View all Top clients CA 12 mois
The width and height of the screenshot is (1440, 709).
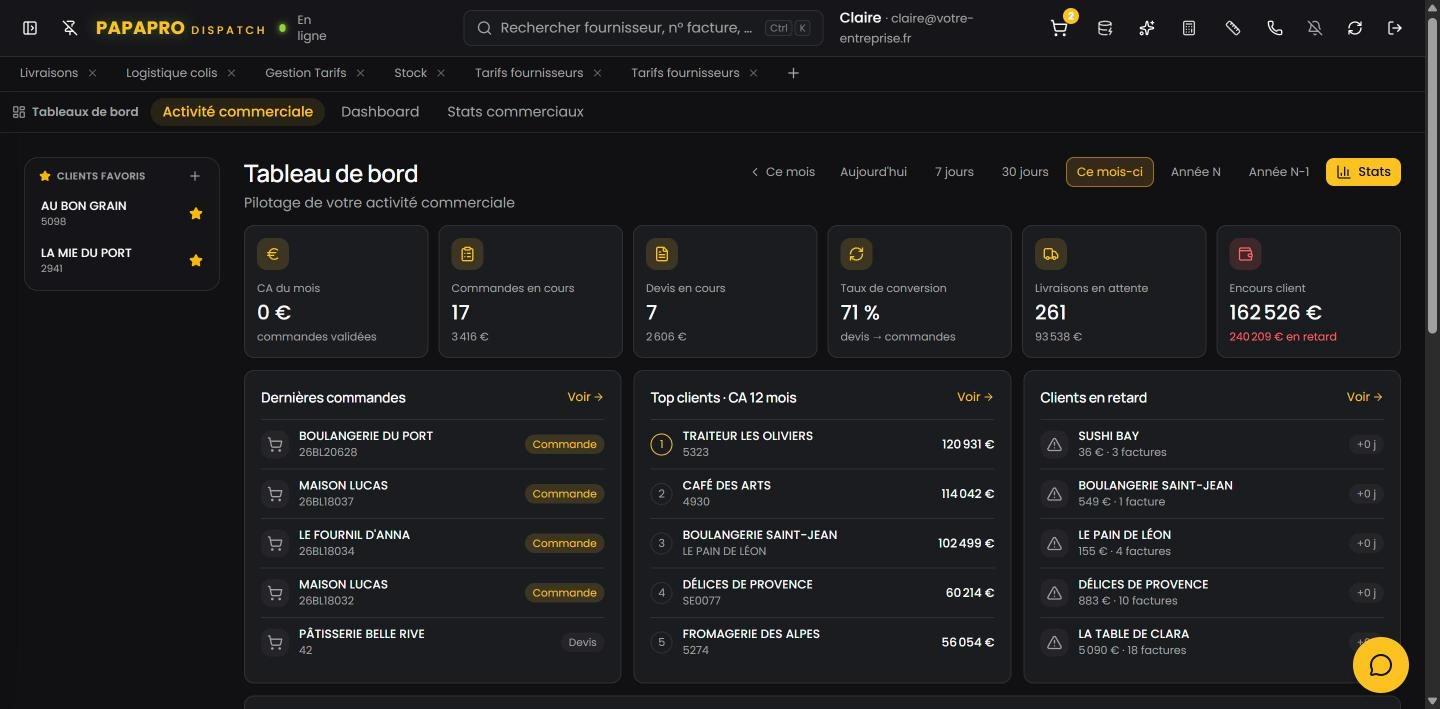975,397
